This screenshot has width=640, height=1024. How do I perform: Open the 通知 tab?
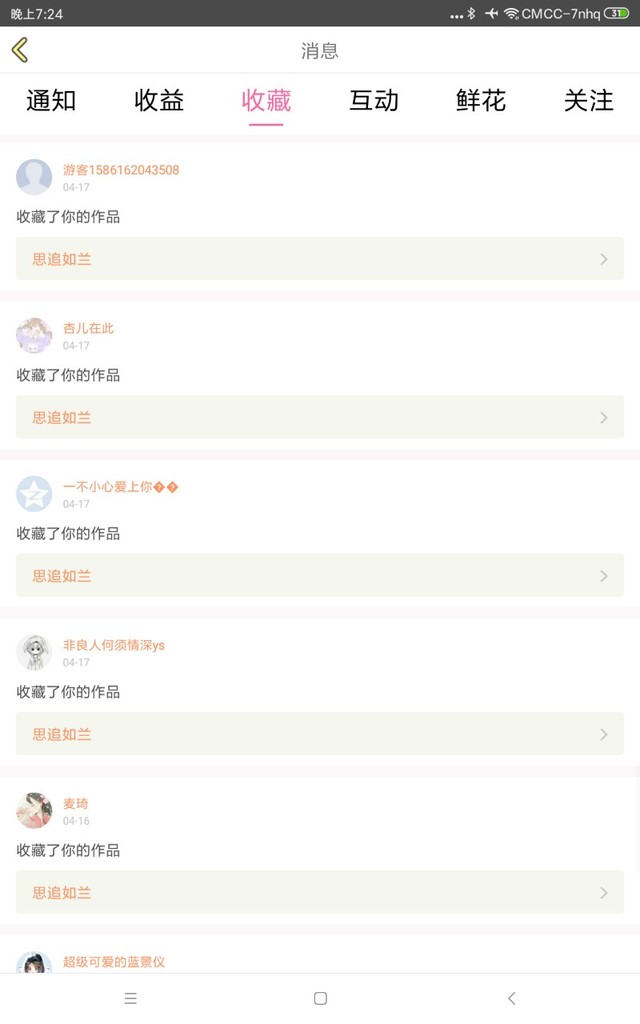click(51, 100)
